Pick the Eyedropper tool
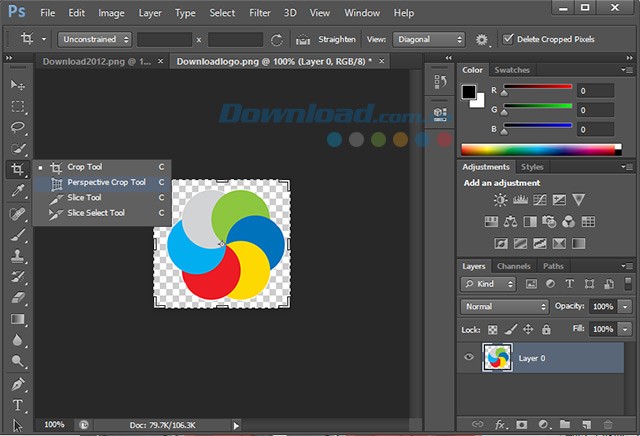This screenshot has width=640, height=436. click(18, 191)
